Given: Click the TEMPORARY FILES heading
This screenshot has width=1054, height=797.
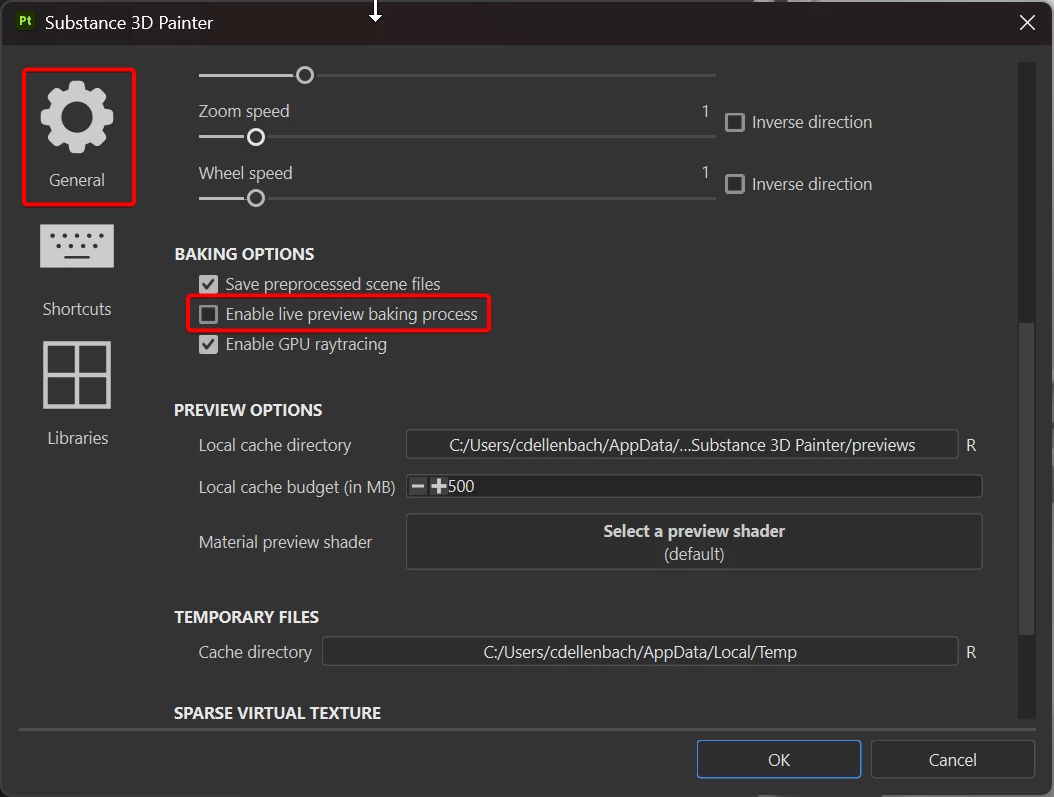Looking at the screenshot, I should pos(246,617).
